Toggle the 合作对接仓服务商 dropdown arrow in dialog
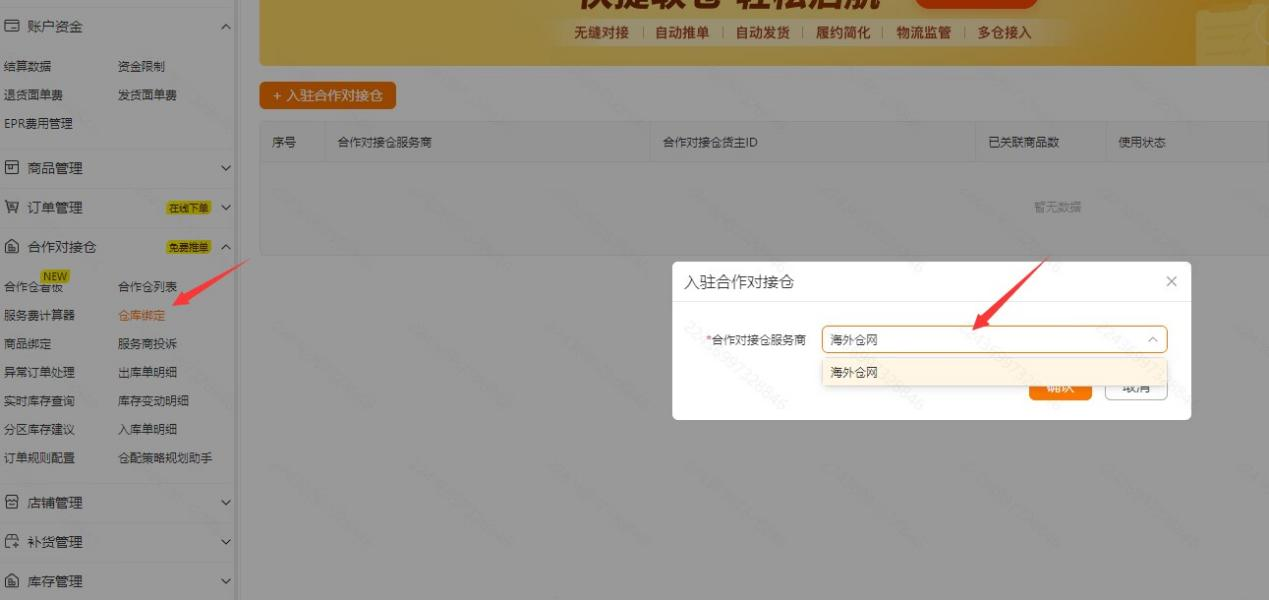 coord(1152,340)
